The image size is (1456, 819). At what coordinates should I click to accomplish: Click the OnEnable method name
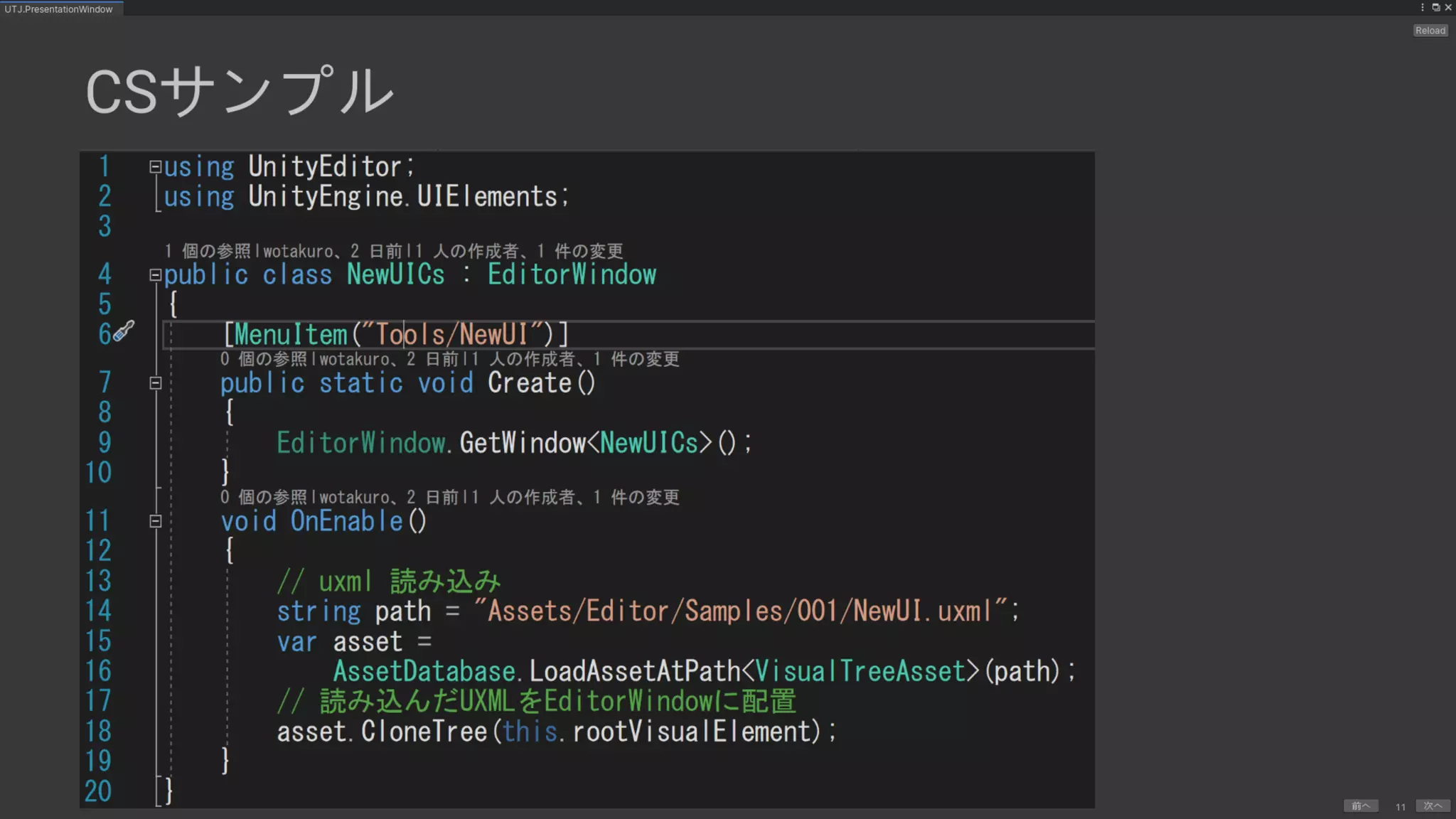(x=346, y=521)
